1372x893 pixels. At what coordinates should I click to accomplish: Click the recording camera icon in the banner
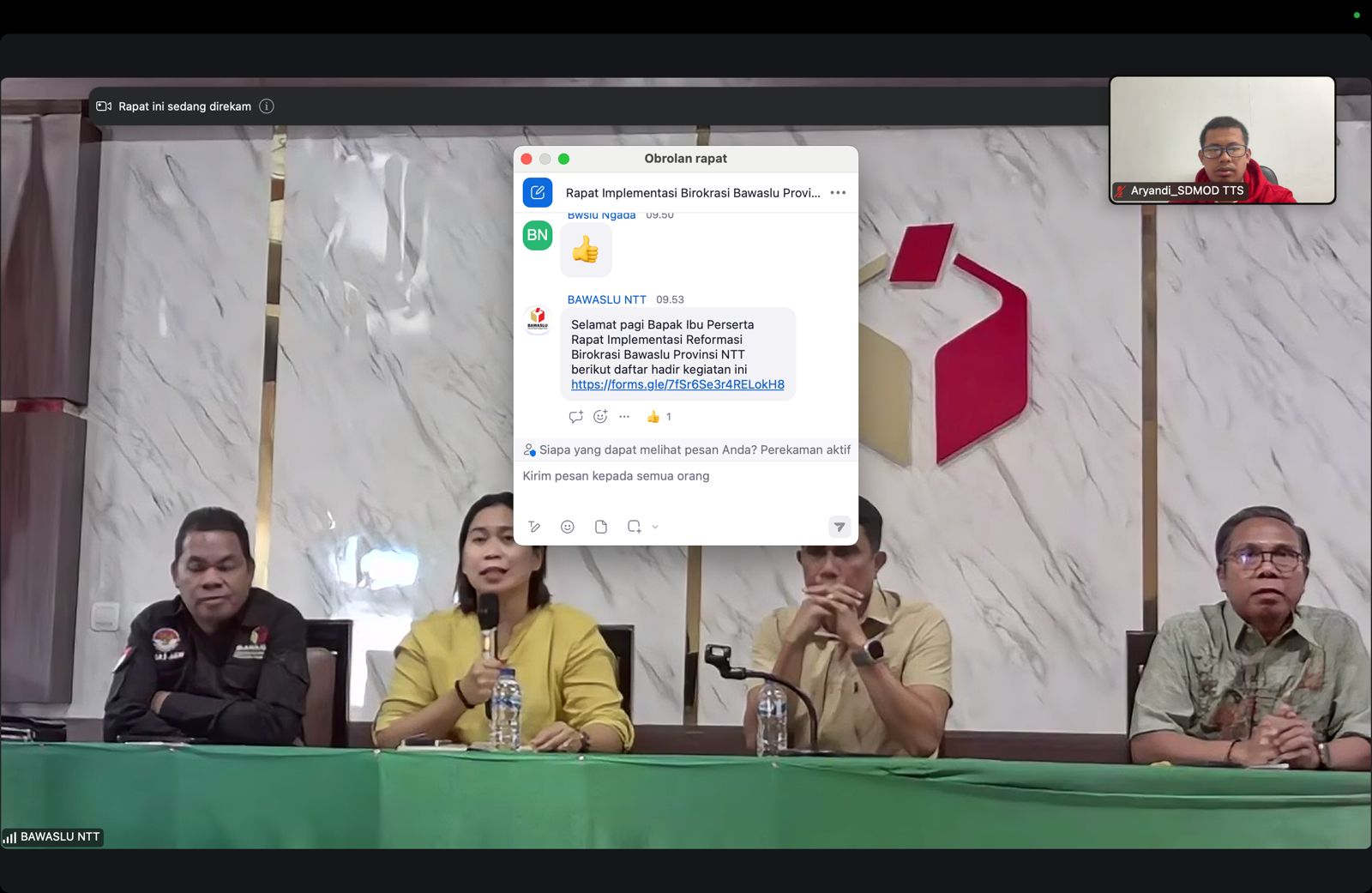pos(104,106)
